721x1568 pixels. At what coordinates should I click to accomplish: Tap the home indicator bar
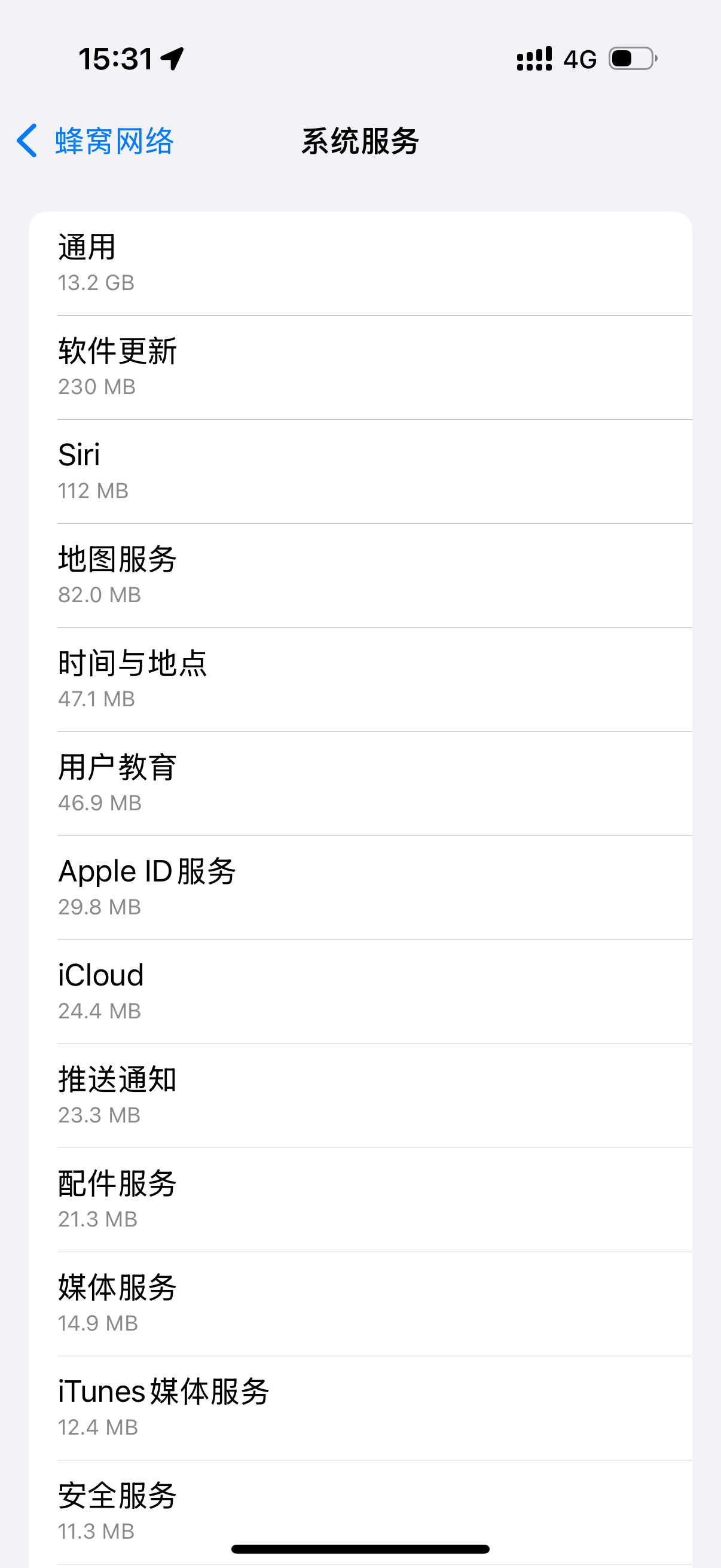pyautogui.click(x=360, y=1549)
